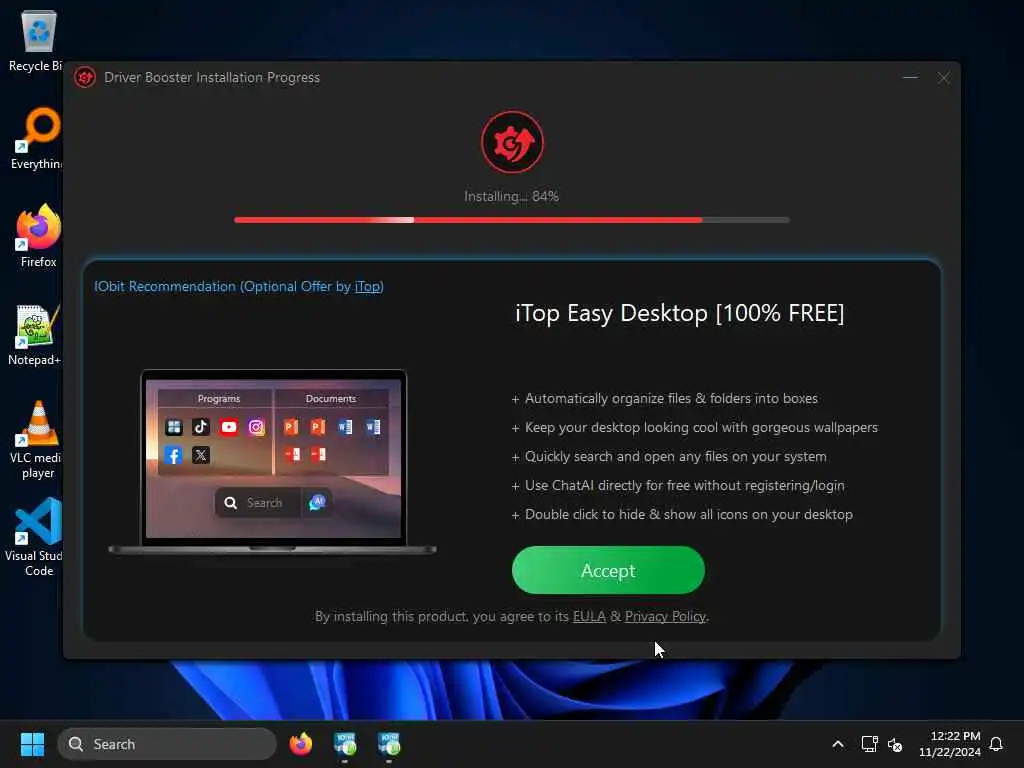Image resolution: width=1024 pixels, height=768 pixels.
Task: Click the green Accept button
Action: coord(608,570)
